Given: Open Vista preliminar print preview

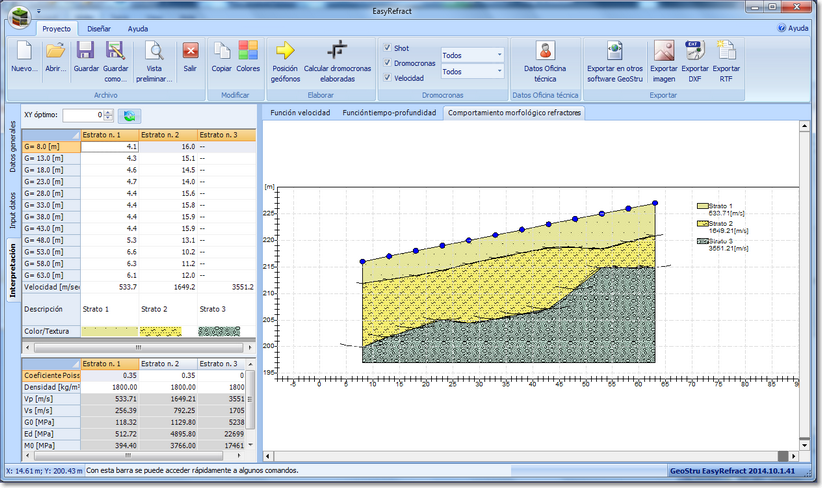Looking at the screenshot, I should pyautogui.click(x=154, y=51).
